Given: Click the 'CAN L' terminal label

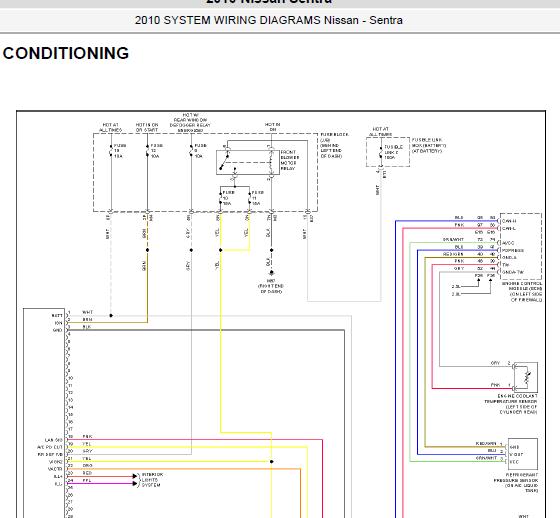Looking at the screenshot, I should coord(509,228).
